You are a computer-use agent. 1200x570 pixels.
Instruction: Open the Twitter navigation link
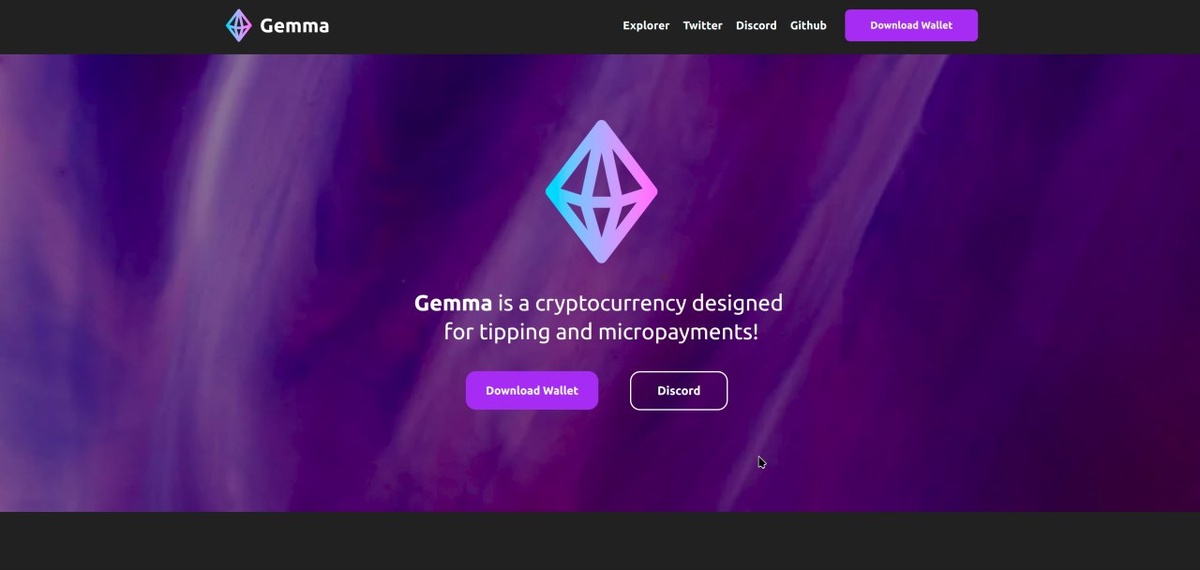point(702,26)
